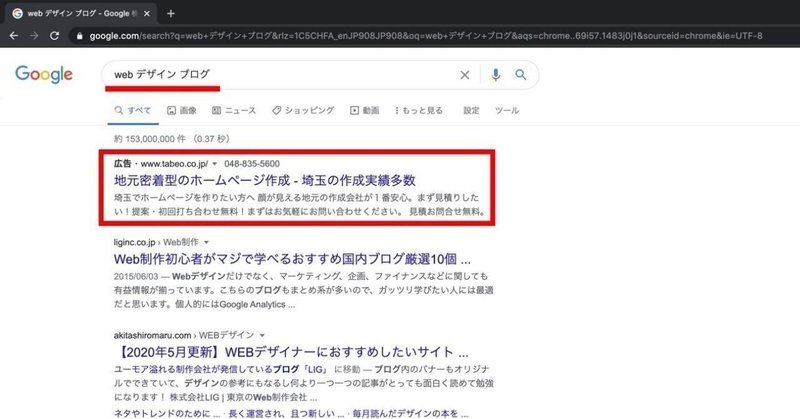Open a new tab with the plus button

click(x=171, y=14)
